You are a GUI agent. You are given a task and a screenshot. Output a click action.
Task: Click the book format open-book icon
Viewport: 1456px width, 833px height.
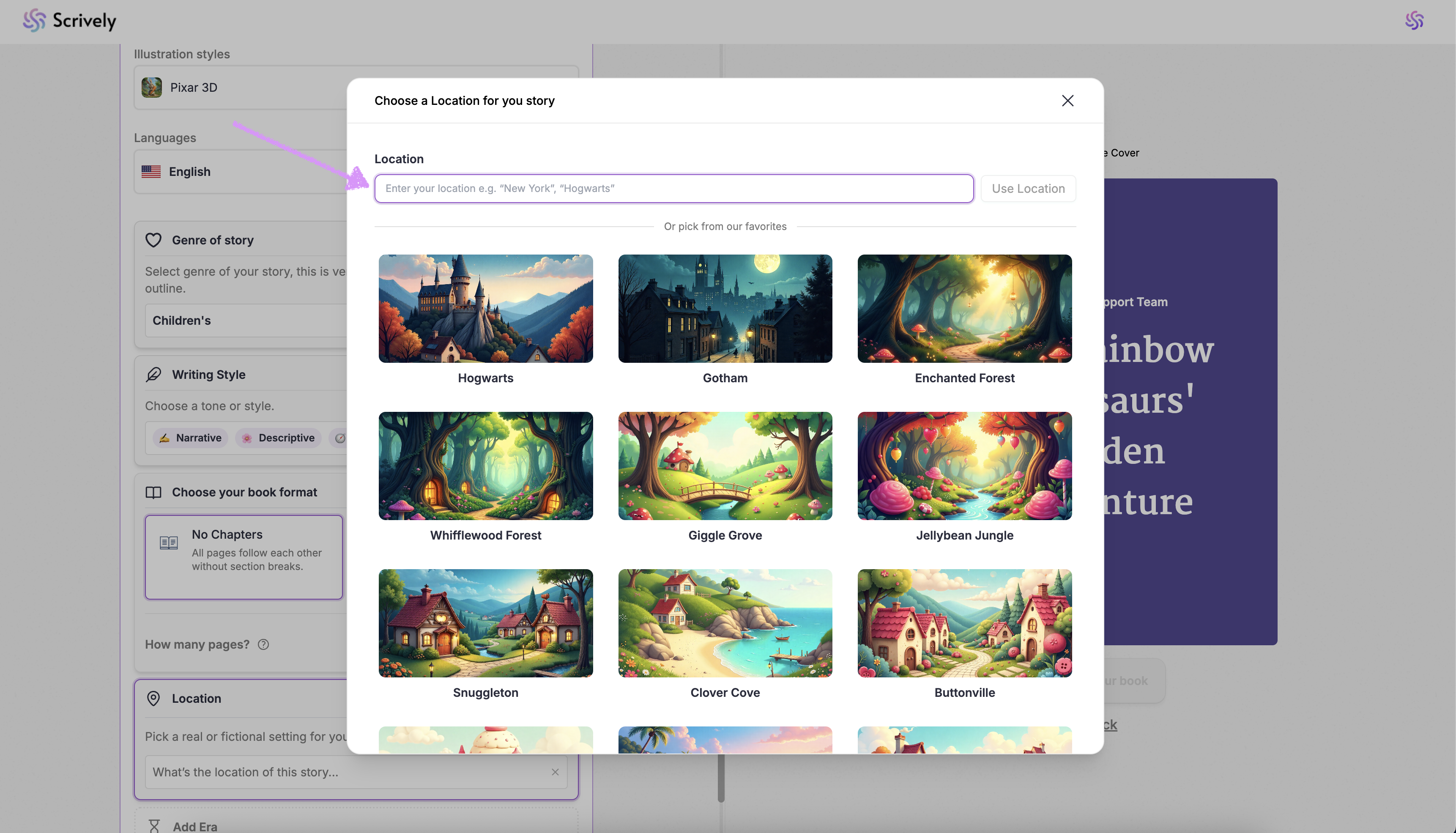point(153,493)
